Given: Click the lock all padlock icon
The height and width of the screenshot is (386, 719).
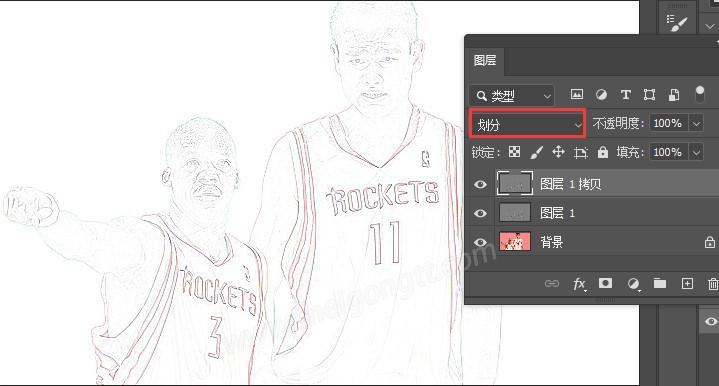Looking at the screenshot, I should tap(603, 152).
